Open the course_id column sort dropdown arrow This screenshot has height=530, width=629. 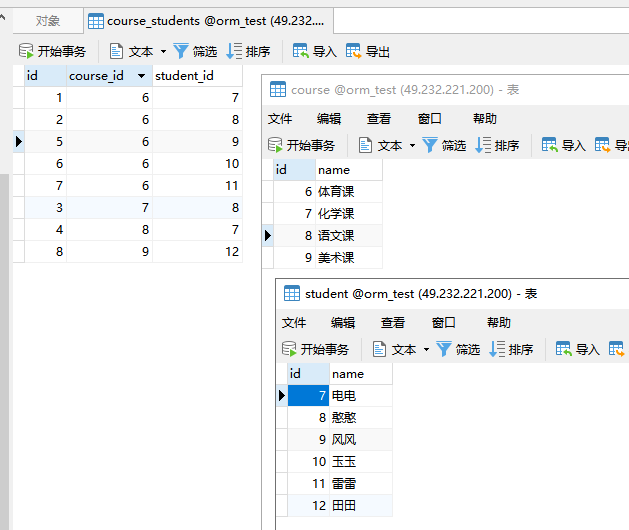coord(141,76)
